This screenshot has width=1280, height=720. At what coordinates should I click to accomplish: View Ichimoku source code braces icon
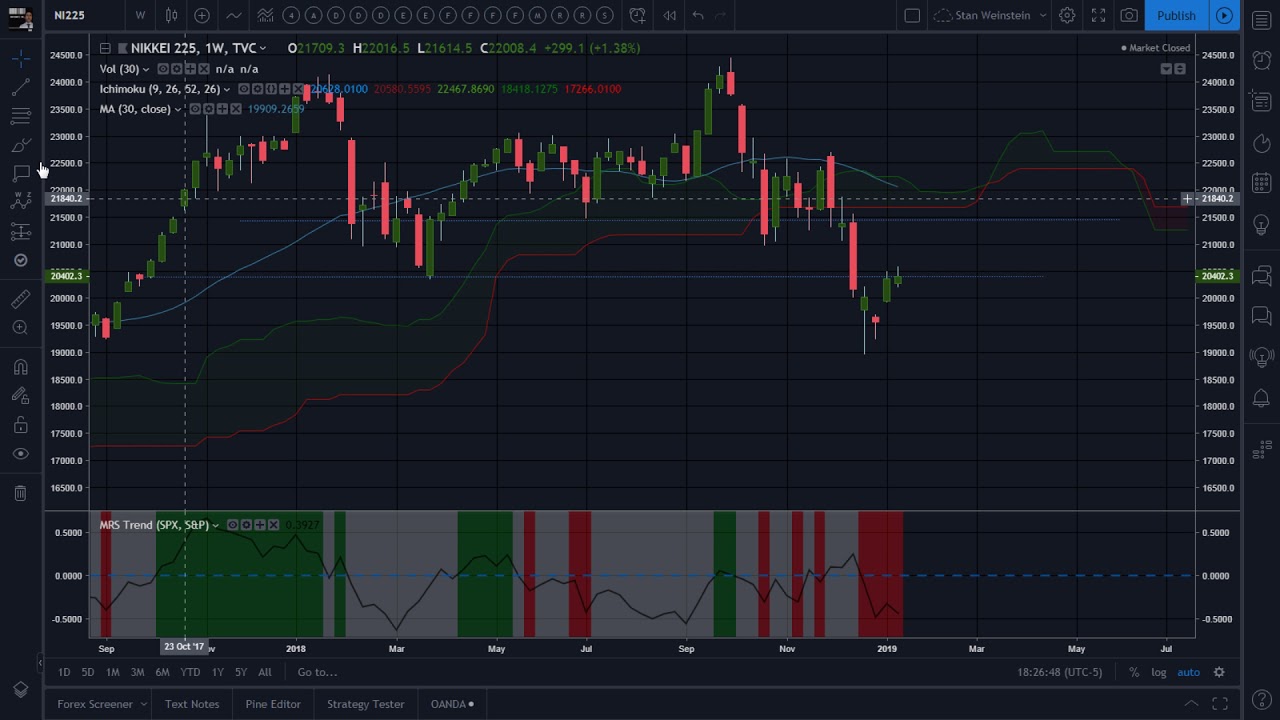click(x=271, y=89)
